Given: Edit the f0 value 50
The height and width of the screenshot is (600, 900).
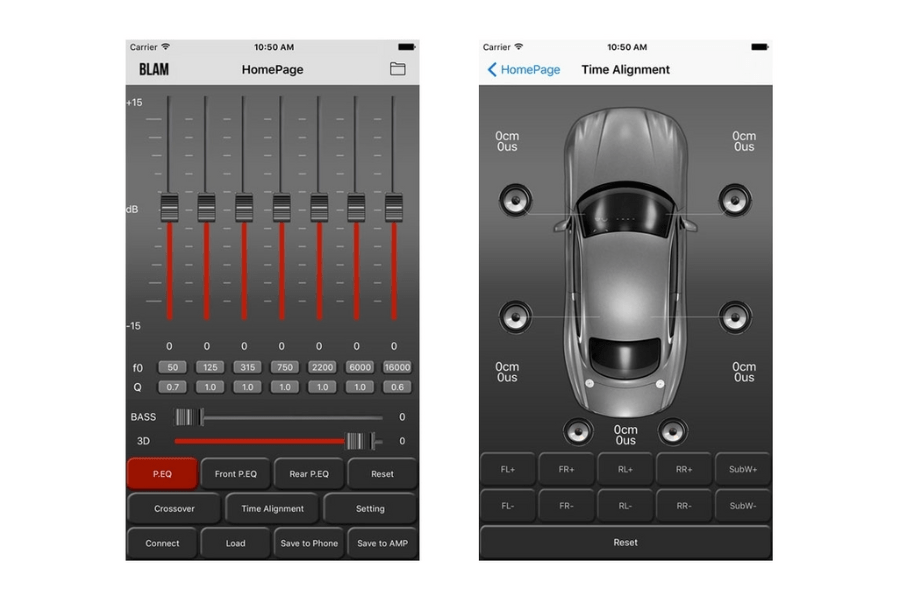Looking at the screenshot, I should pos(173,367).
